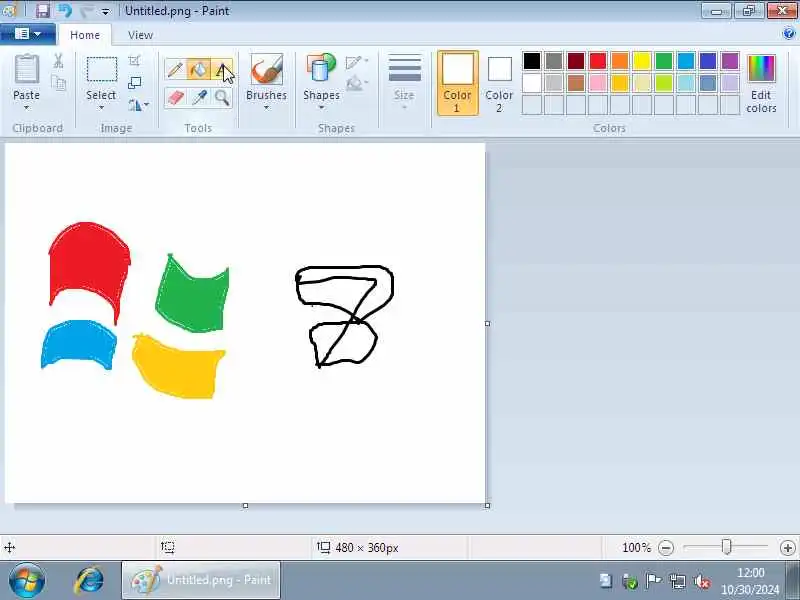Image resolution: width=800 pixels, height=600 pixels.
Task: Click the red shape on the canvas
Action: click(89, 263)
